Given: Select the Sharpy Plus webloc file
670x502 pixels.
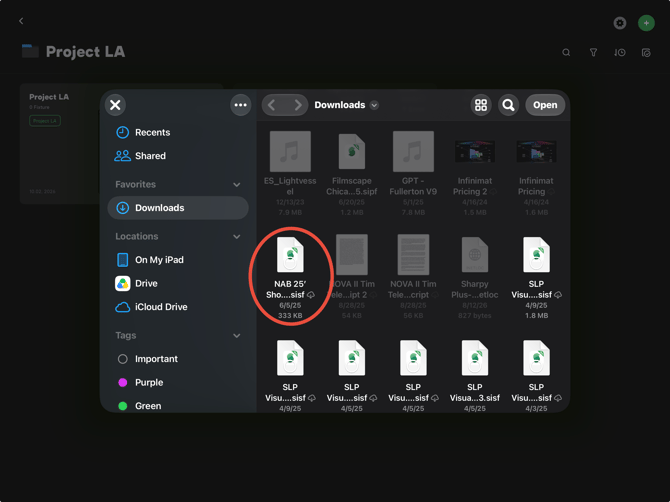Looking at the screenshot, I should (x=475, y=277).
